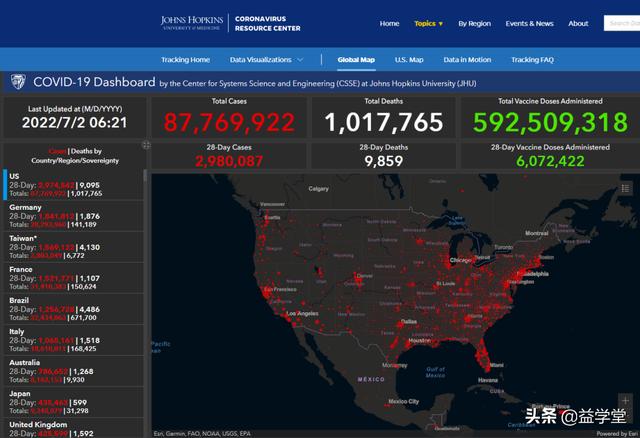
Task: Go to Tracking Home link
Action: tap(185, 60)
